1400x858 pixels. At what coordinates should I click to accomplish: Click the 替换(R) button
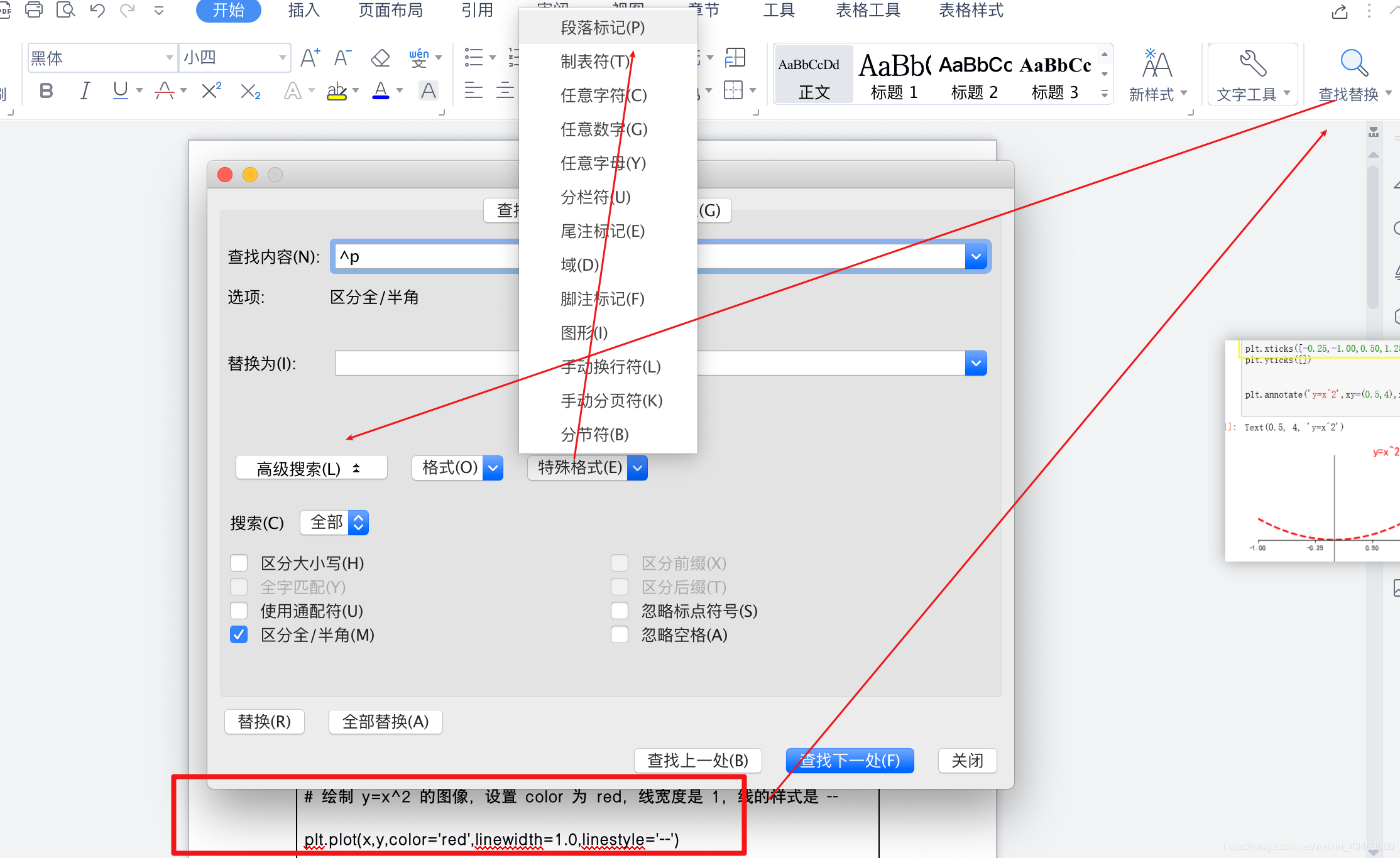265,722
